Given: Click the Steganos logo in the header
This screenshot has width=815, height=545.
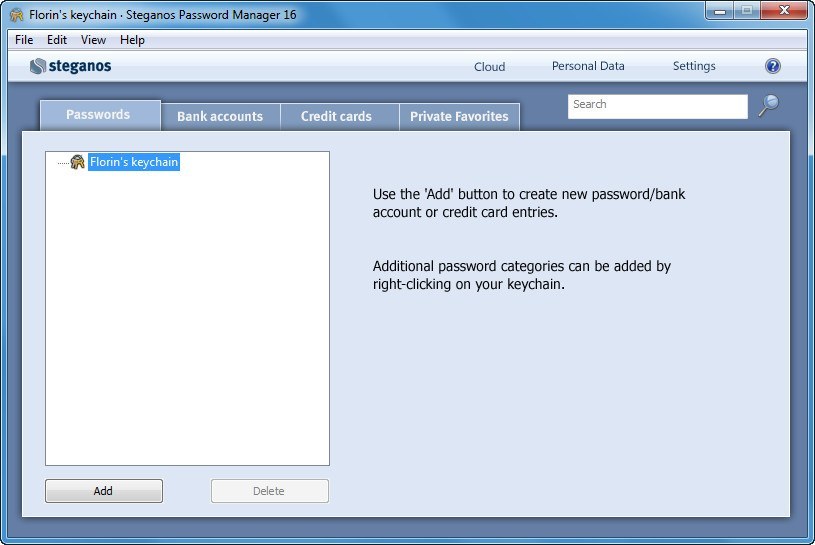Looking at the screenshot, I should pyautogui.click(x=70, y=66).
